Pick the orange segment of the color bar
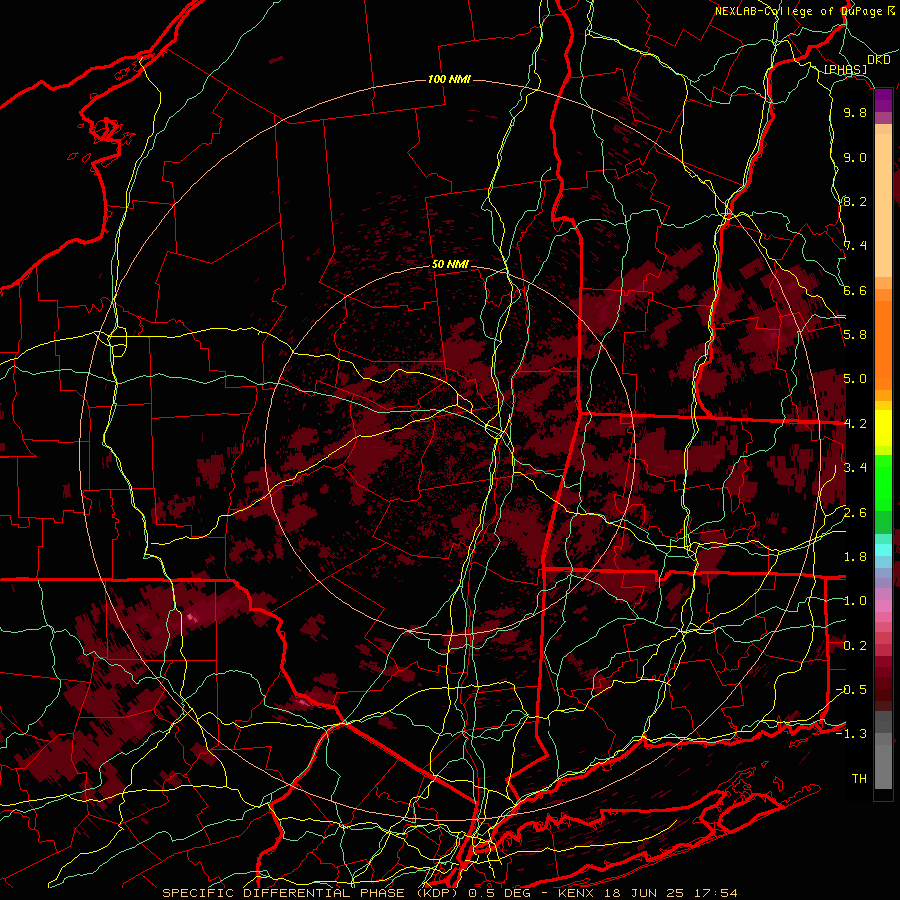The width and height of the screenshot is (900, 900). click(883, 346)
